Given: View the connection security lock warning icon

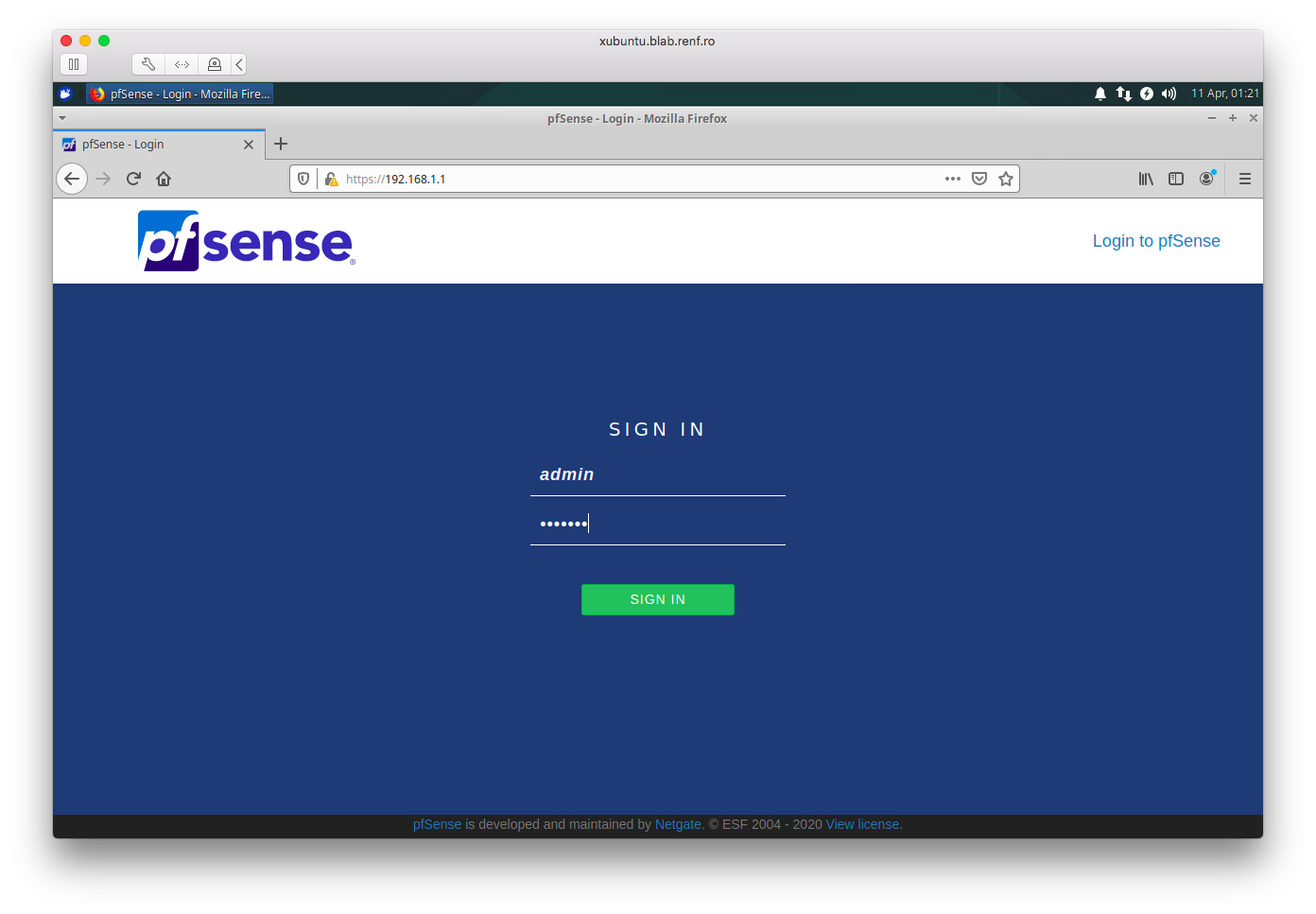Looking at the screenshot, I should pyautogui.click(x=331, y=179).
